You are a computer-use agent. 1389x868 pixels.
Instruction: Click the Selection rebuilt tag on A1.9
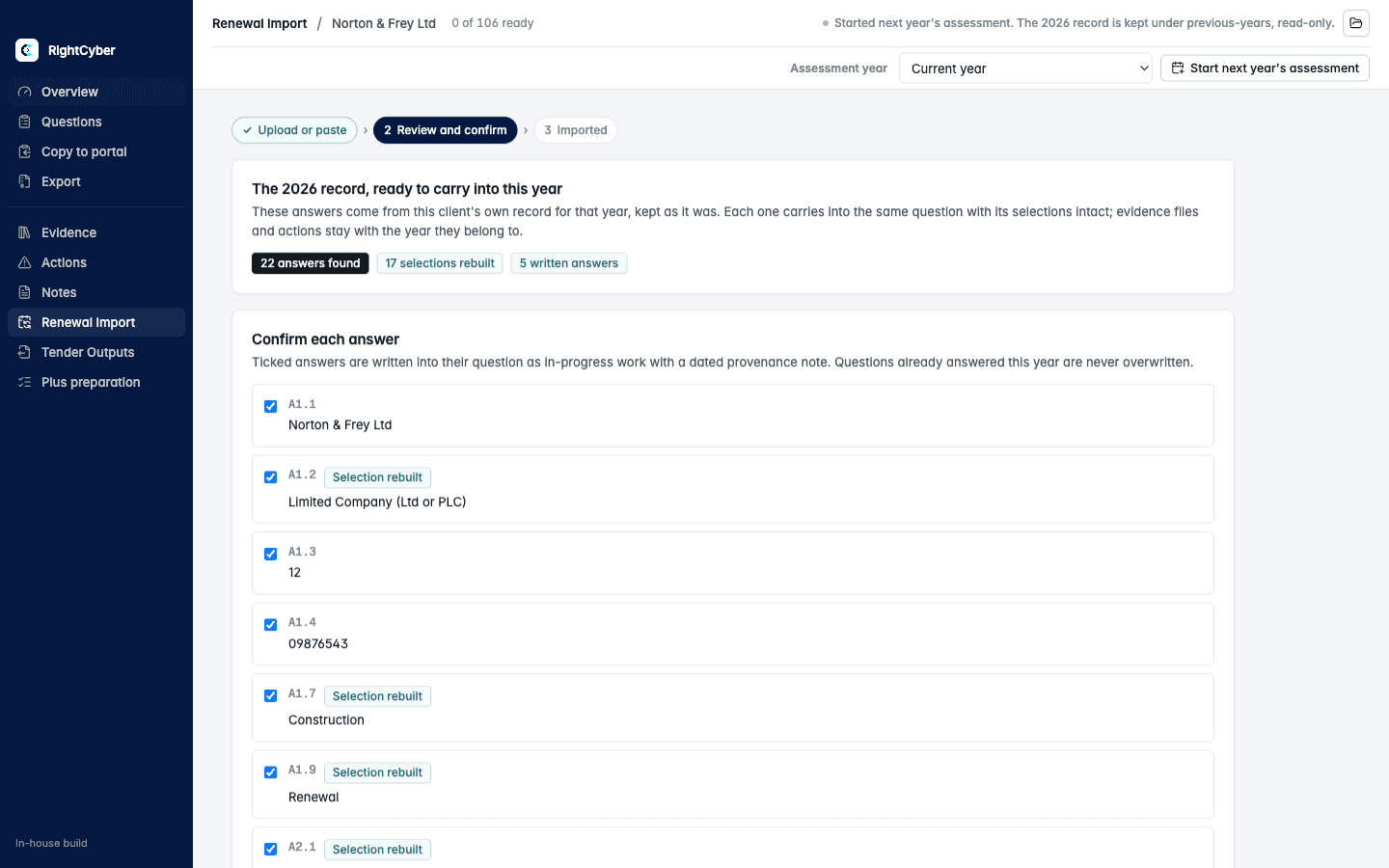tap(377, 773)
